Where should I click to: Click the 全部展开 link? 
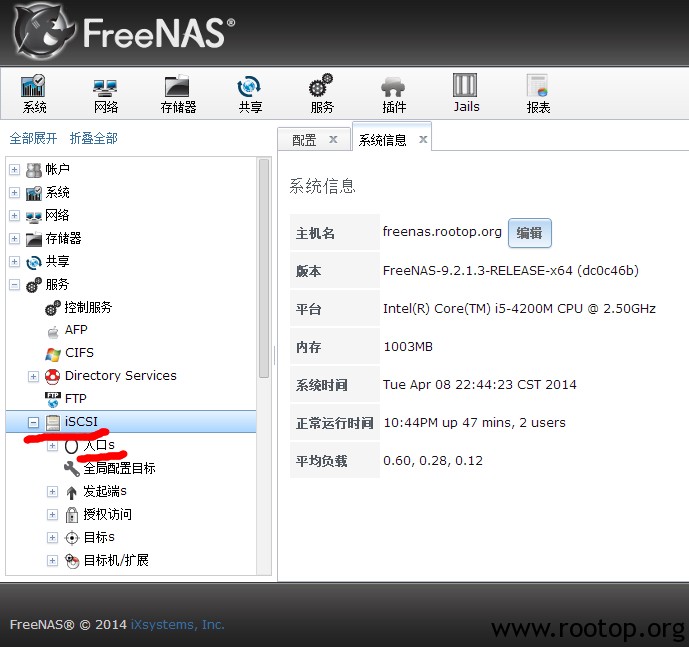[33, 138]
